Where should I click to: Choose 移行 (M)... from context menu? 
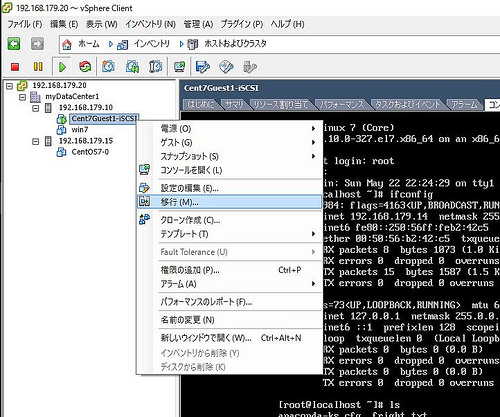pyautogui.click(x=229, y=202)
